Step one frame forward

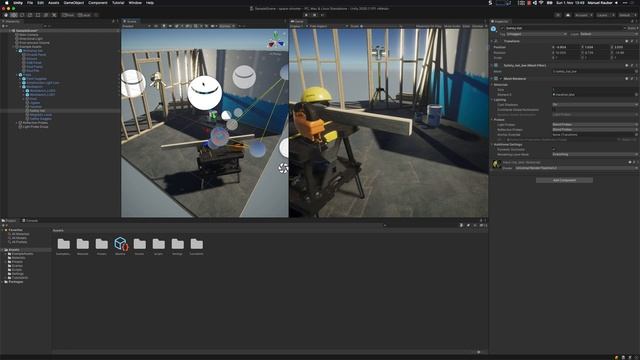coord(322,15)
